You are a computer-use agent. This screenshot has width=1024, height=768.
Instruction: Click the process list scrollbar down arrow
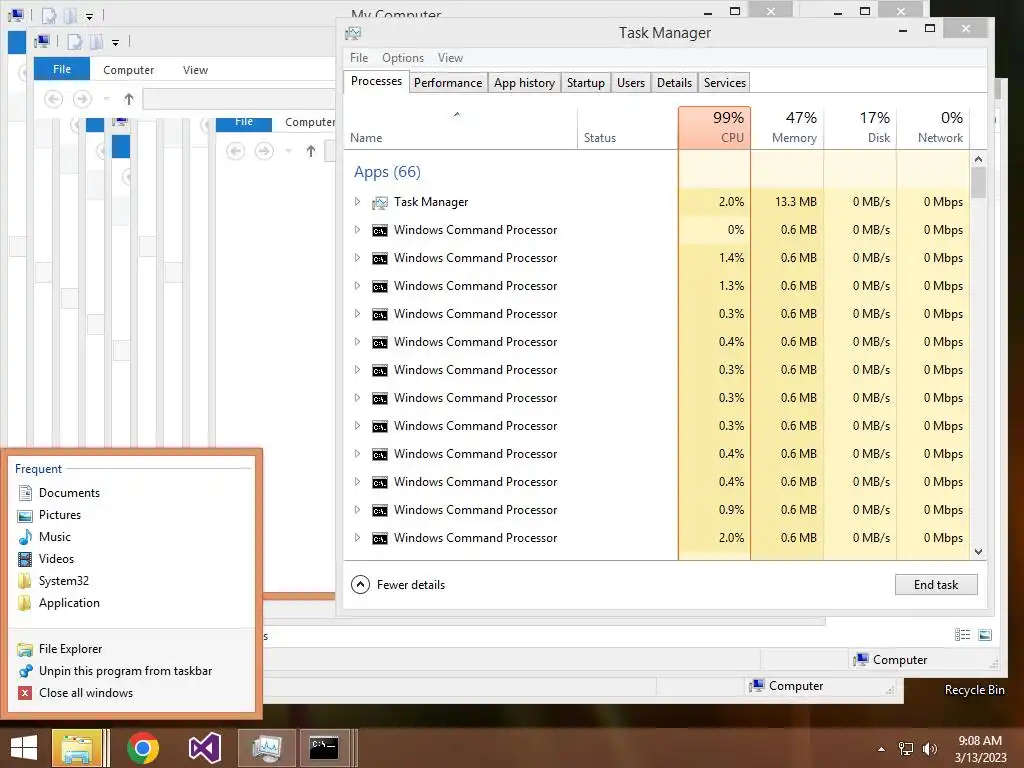pyautogui.click(x=978, y=552)
